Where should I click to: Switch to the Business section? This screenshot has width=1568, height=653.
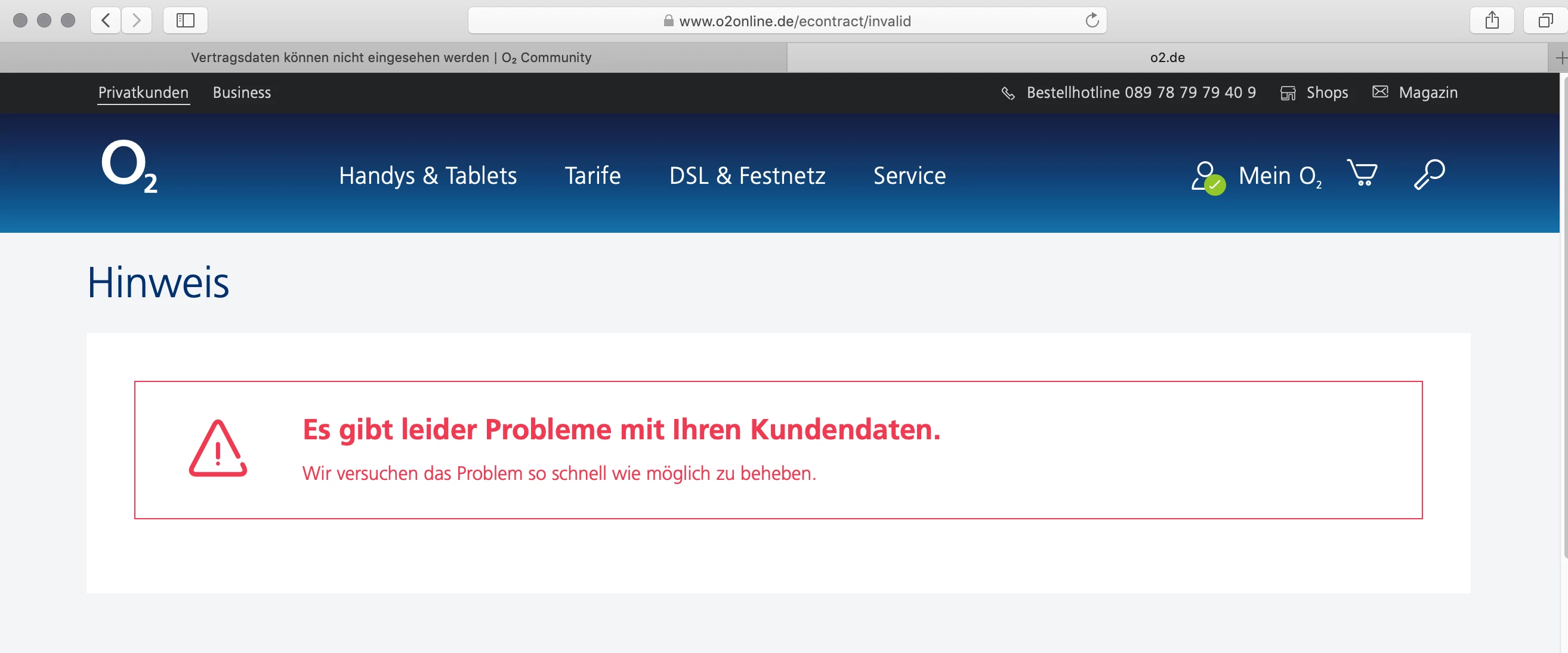[242, 93]
